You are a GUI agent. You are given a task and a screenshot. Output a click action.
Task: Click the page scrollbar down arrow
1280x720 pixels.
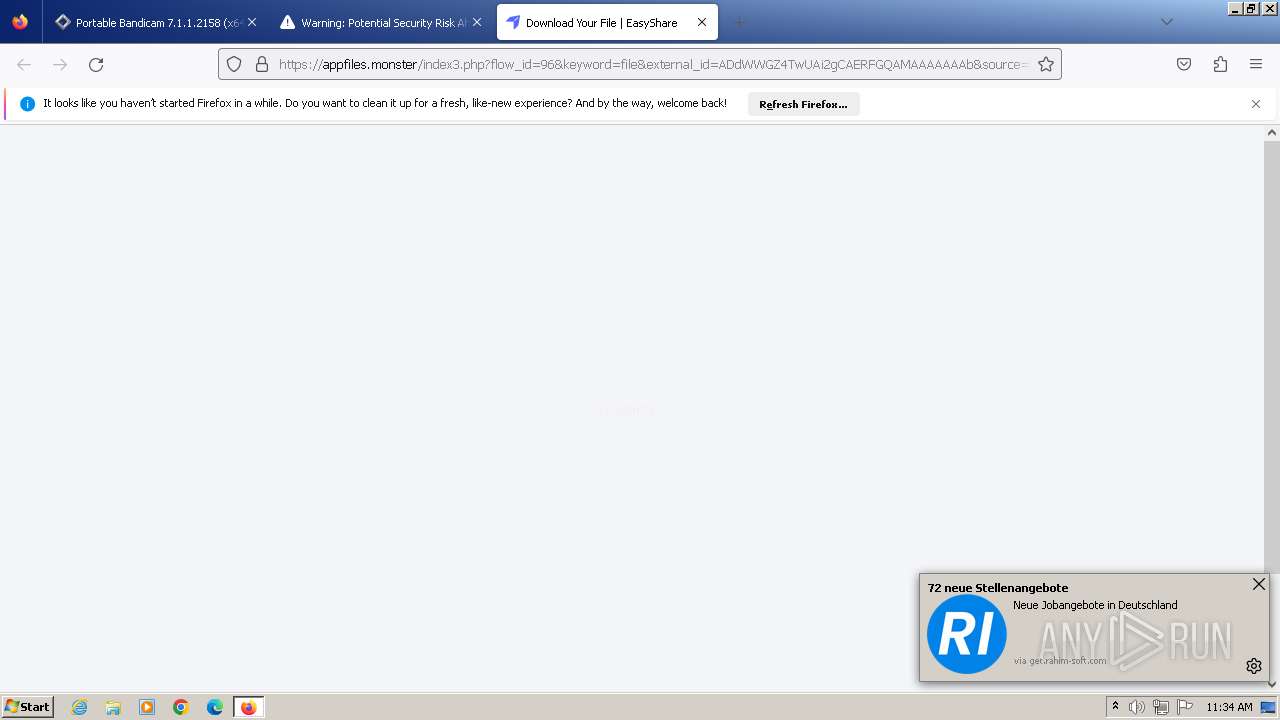pos(1272,684)
